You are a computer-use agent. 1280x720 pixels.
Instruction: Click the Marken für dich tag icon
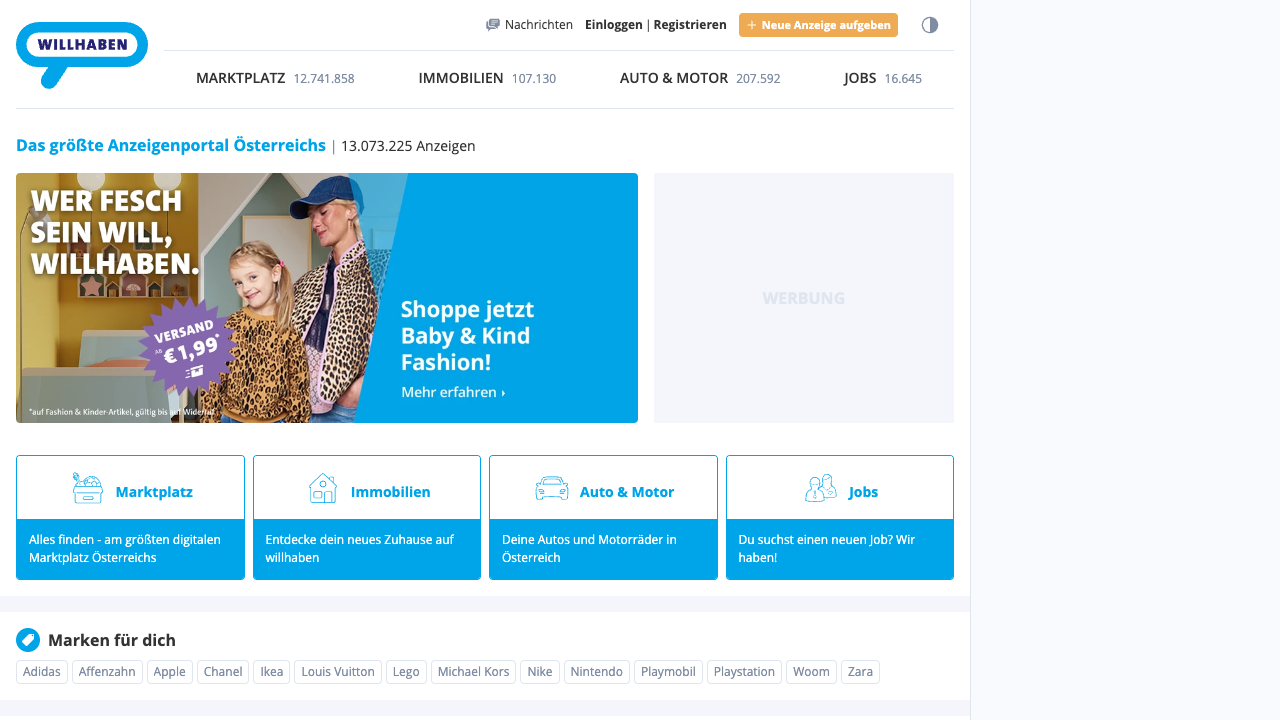click(x=28, y=640)
